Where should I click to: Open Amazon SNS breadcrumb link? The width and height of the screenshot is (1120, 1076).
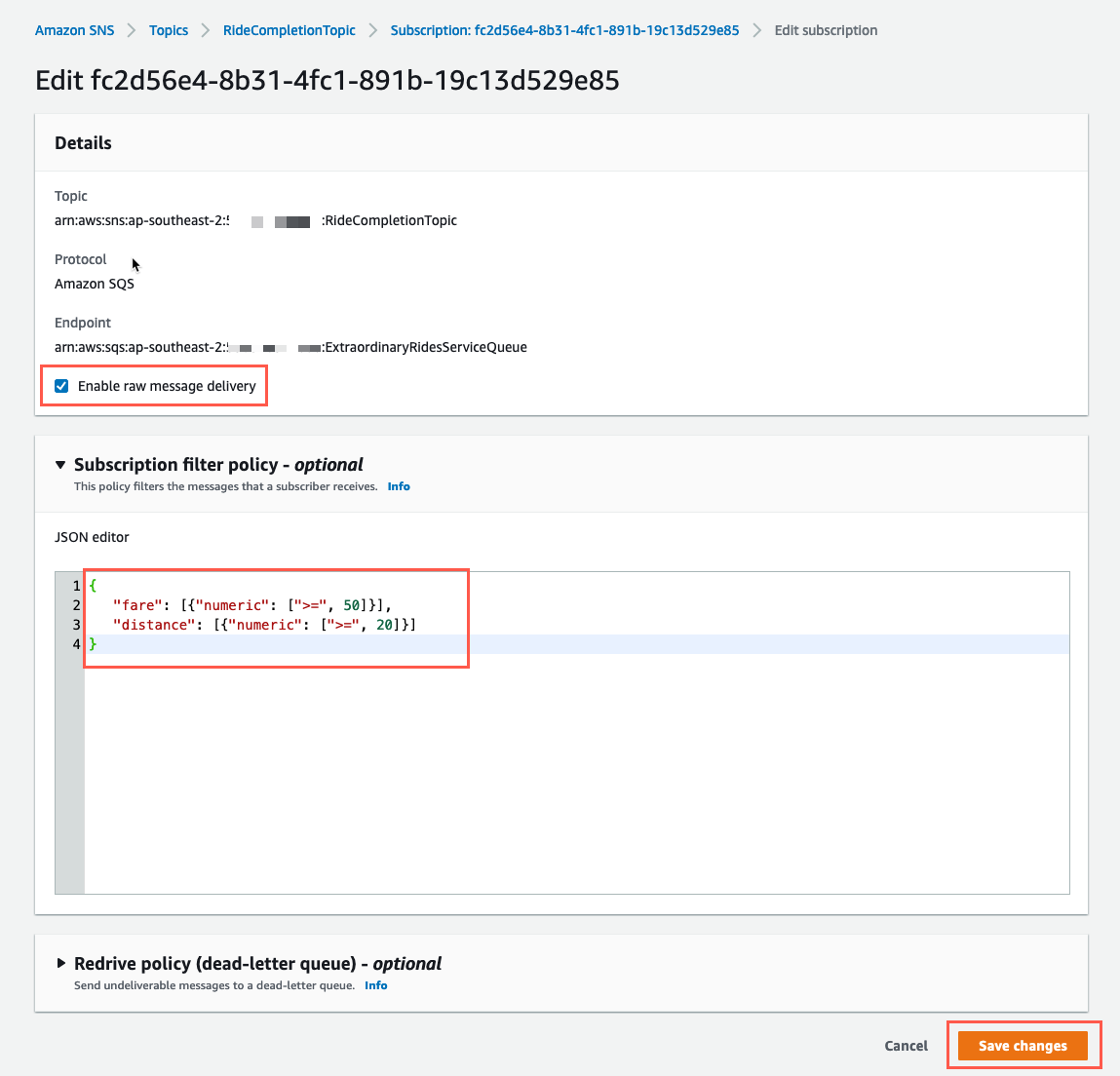click(x=74, y=30)
